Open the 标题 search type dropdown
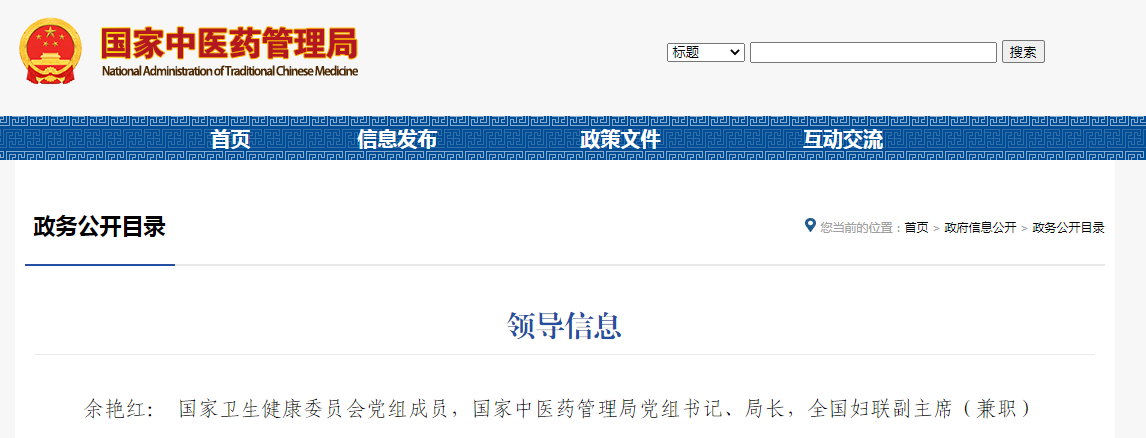This screenshot has width=1146, height=438. point(705,53)
